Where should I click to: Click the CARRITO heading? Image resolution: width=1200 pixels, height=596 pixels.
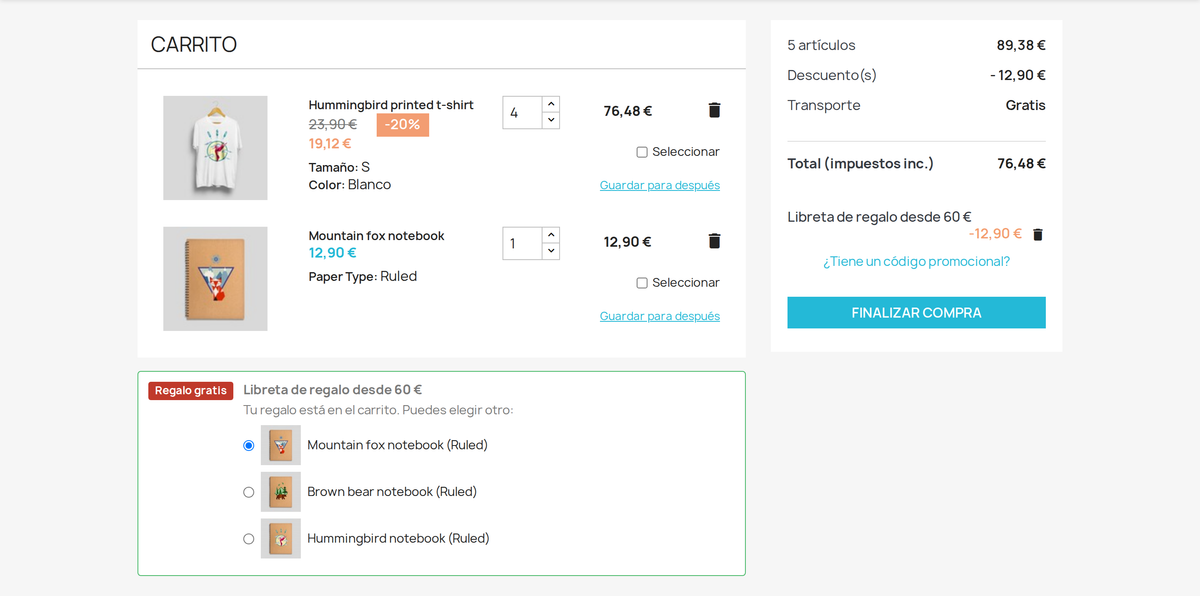click(194, 45)
